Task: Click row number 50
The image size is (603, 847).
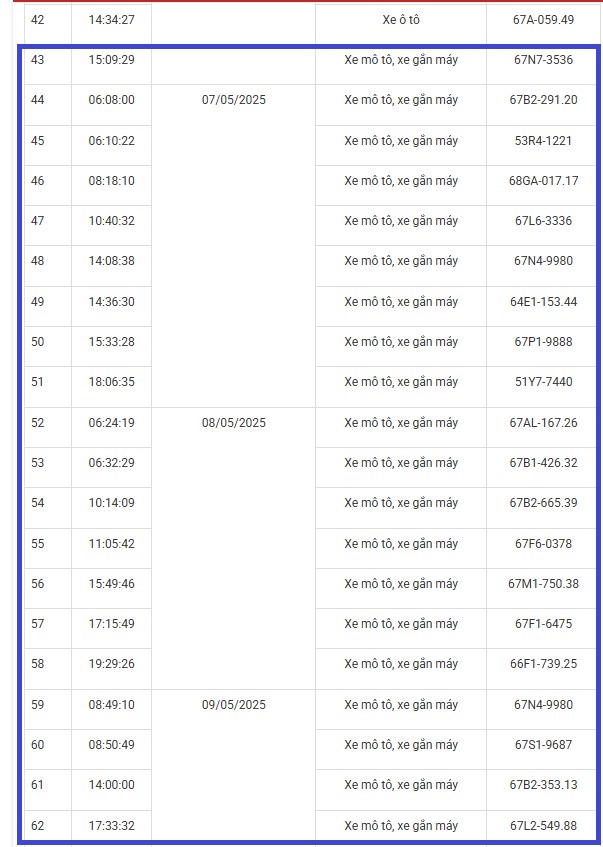Action: click(x=37, y=342)
